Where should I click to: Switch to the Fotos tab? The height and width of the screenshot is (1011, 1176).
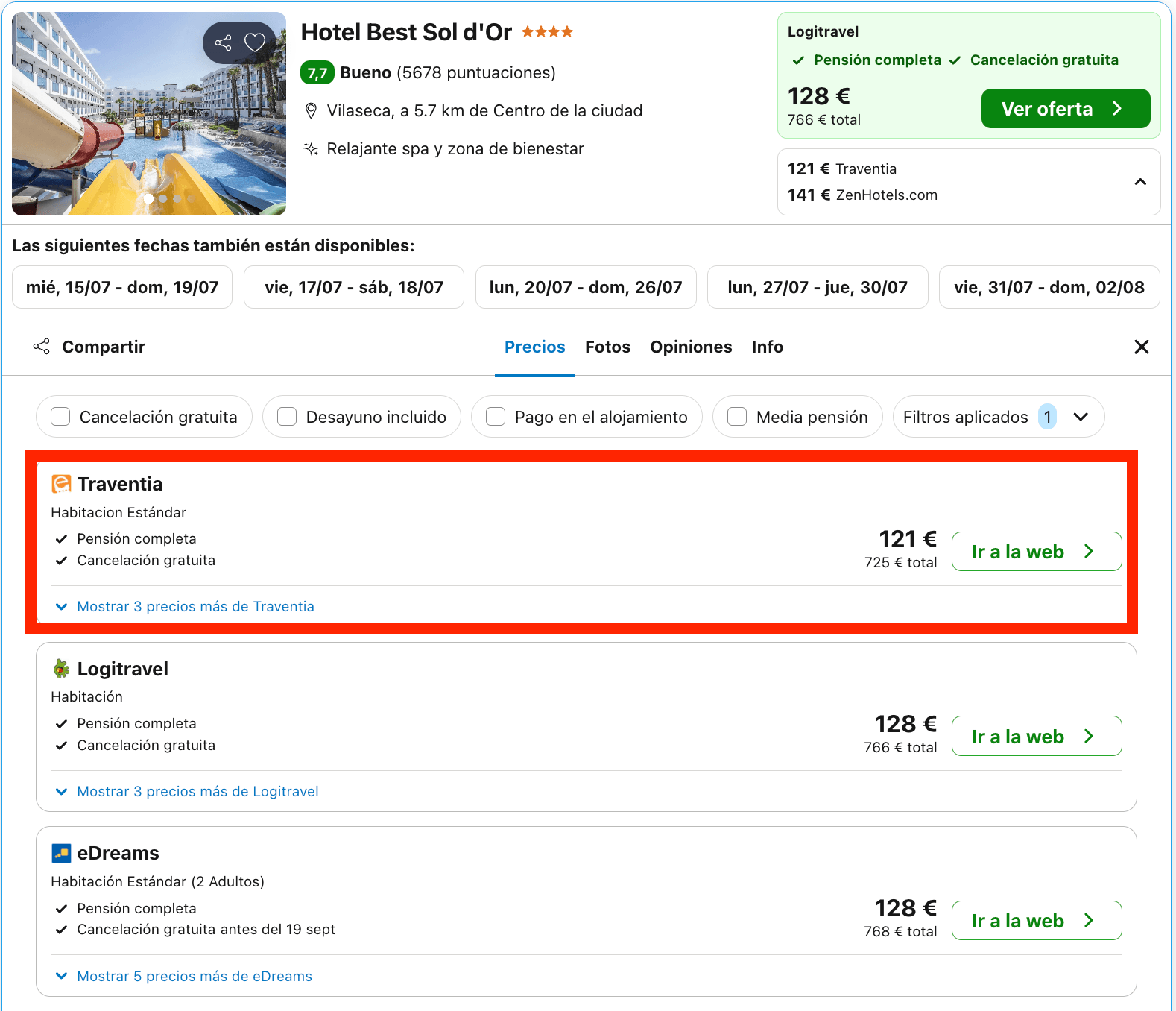pos(607,347)
